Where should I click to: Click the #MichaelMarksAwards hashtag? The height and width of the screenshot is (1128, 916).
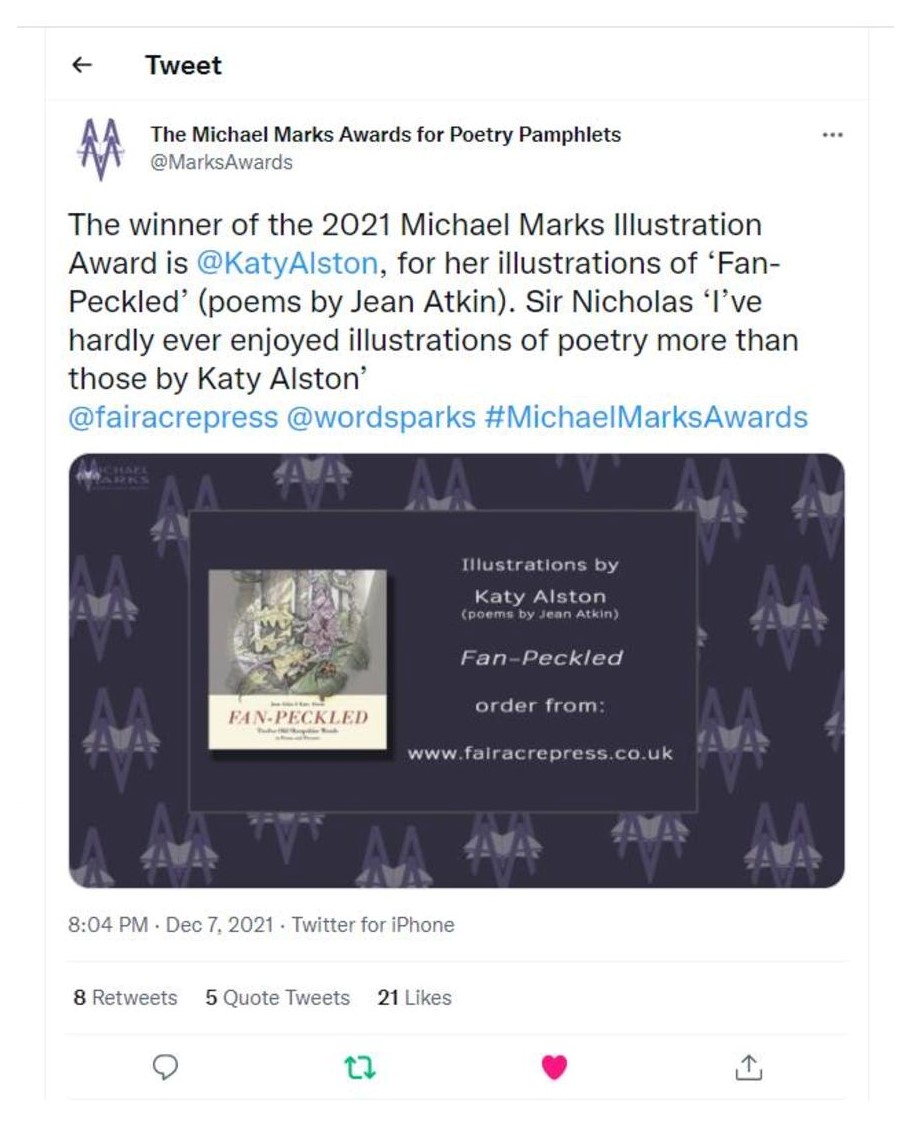645,417
